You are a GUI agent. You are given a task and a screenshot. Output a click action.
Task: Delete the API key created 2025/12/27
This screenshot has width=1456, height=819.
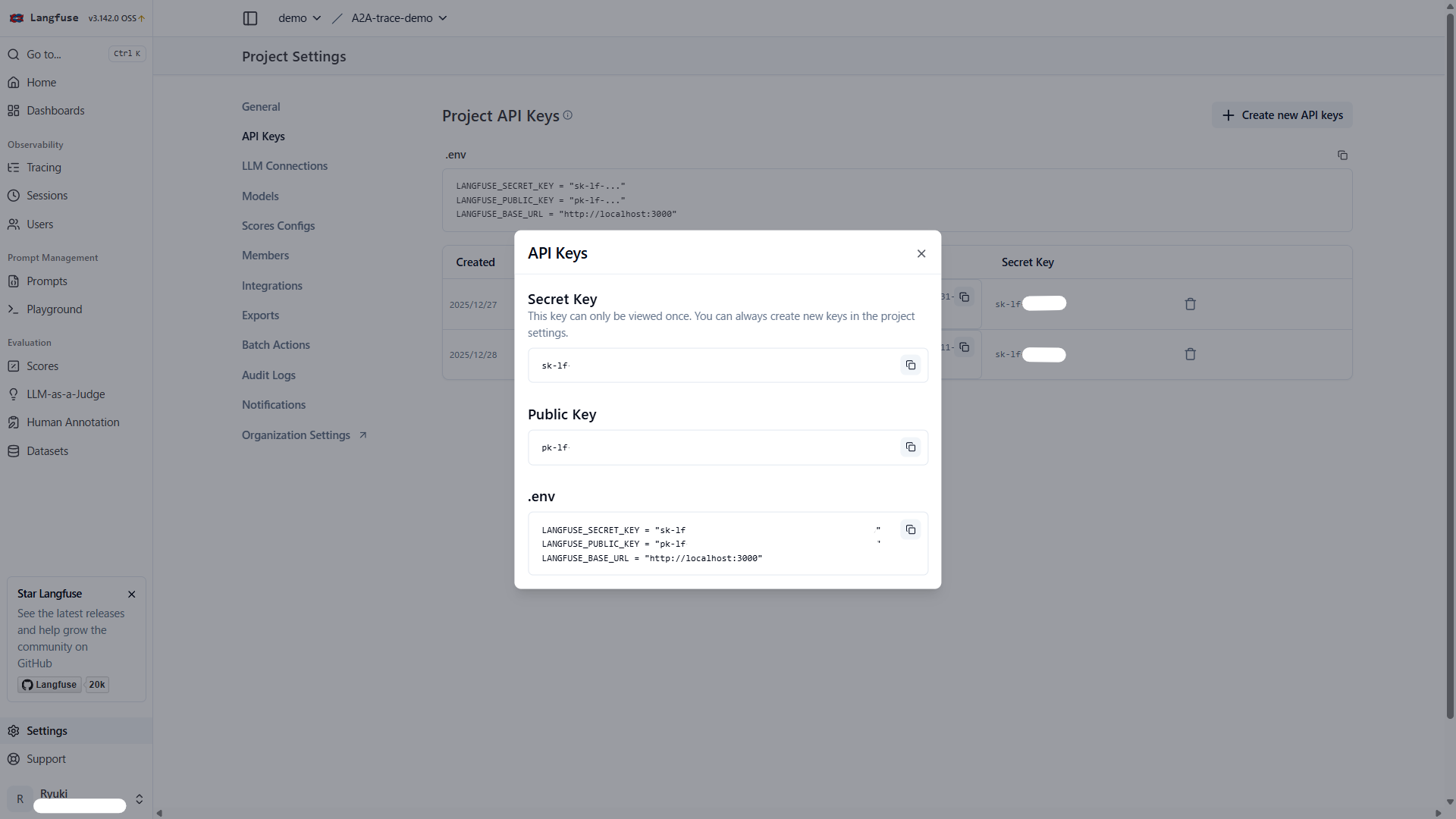1190,304
